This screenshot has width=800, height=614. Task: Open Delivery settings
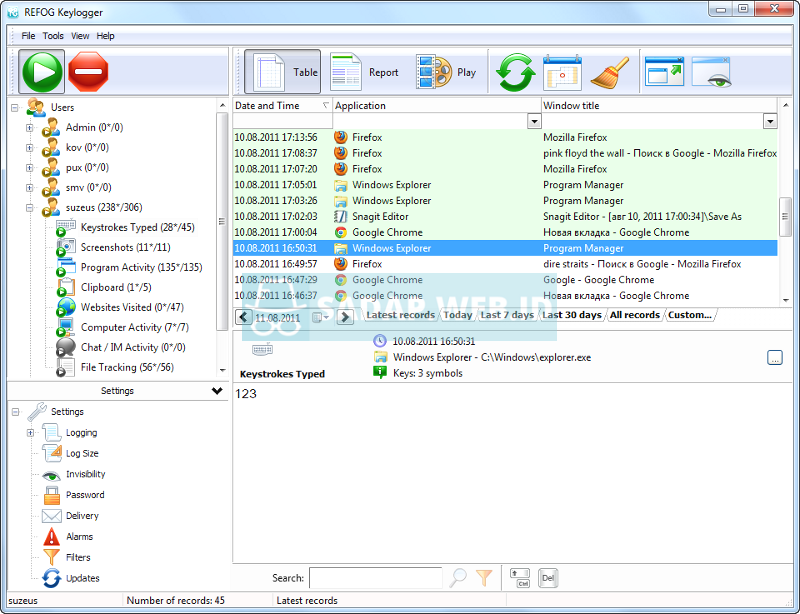pyautogui.click(x=82, y=515)
